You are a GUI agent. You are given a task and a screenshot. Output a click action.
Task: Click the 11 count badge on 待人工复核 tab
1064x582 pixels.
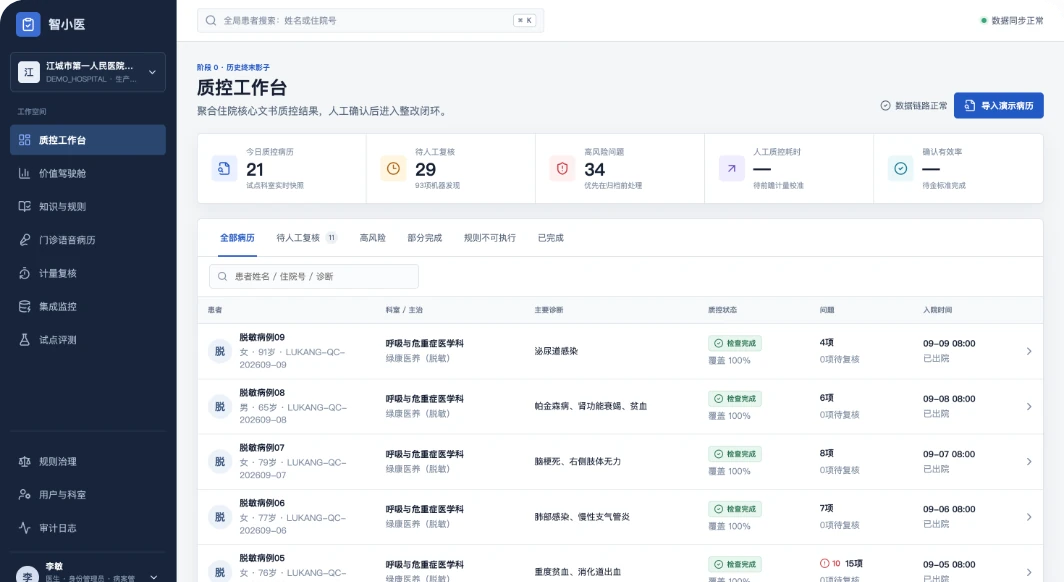[x=331, y=237]
